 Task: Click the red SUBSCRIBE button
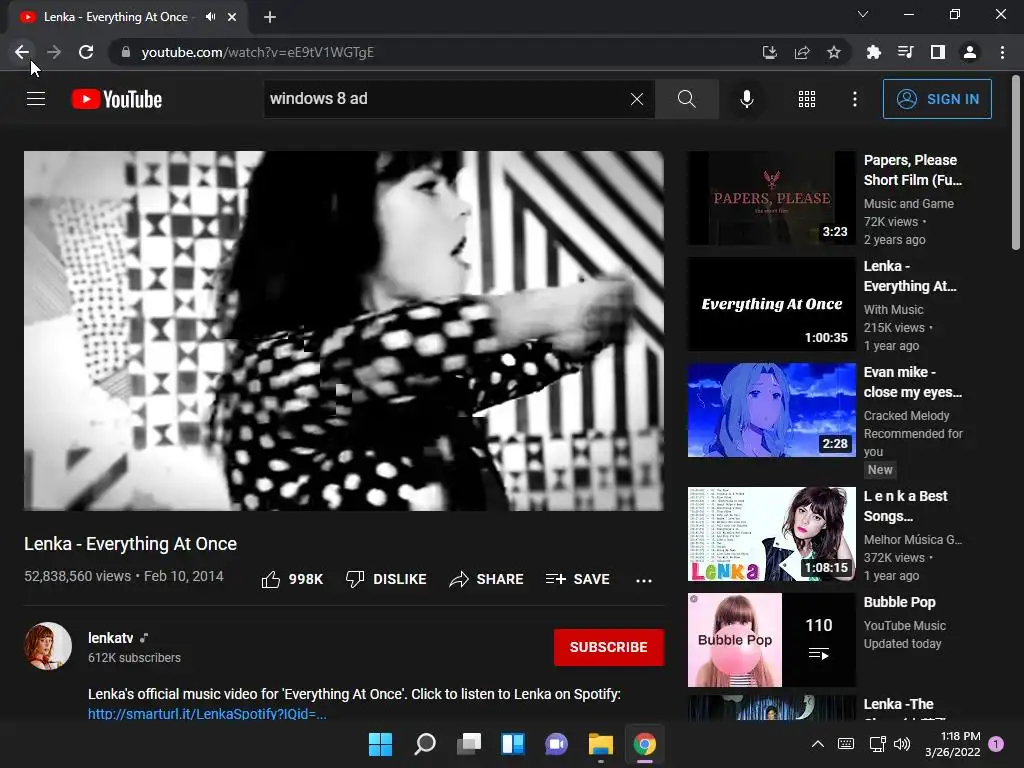tap(609, 647)
